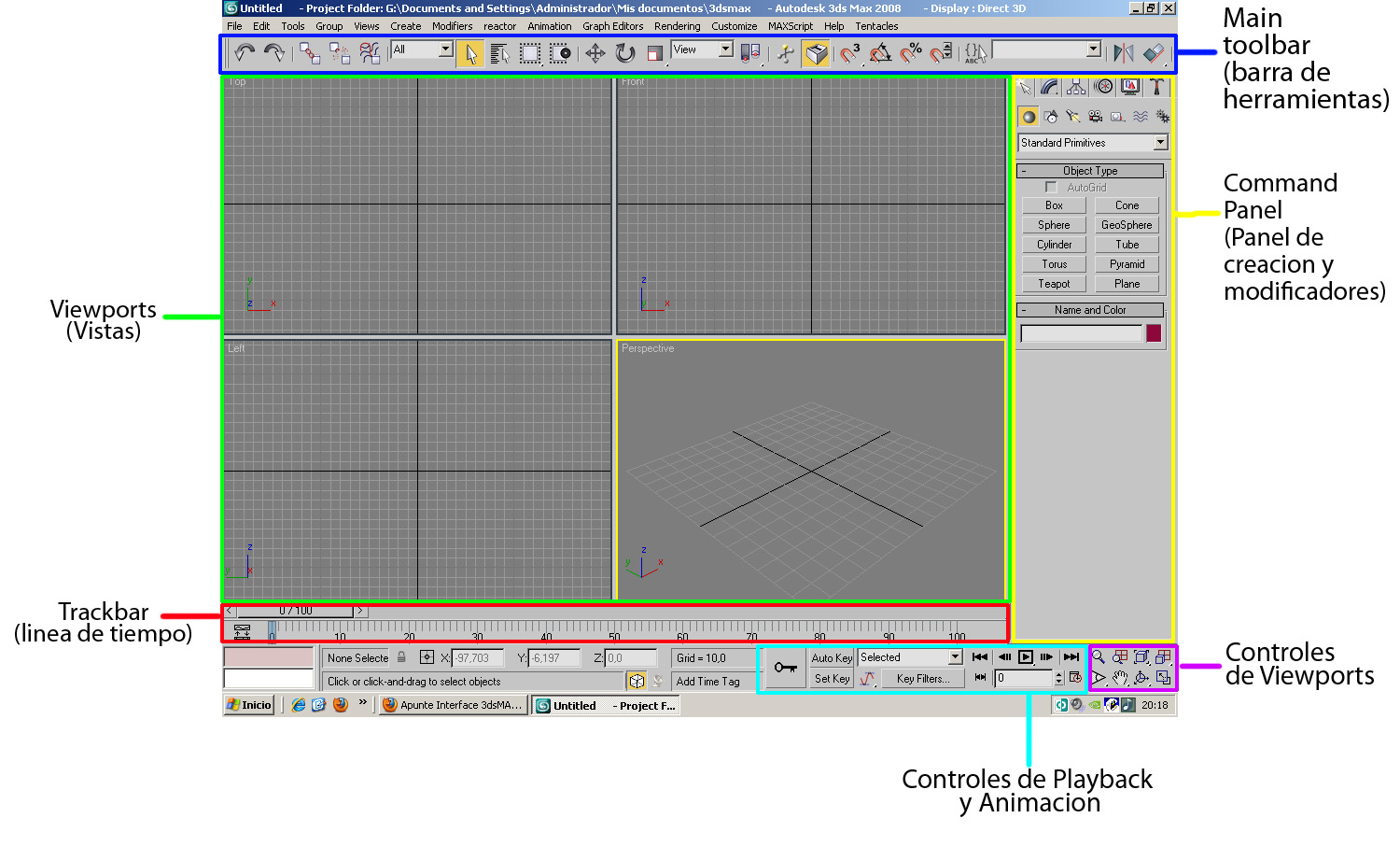Open the selection filter 'All' dropdown
This screenshot has height=846, width=1400.
click(x=422, y=49)
